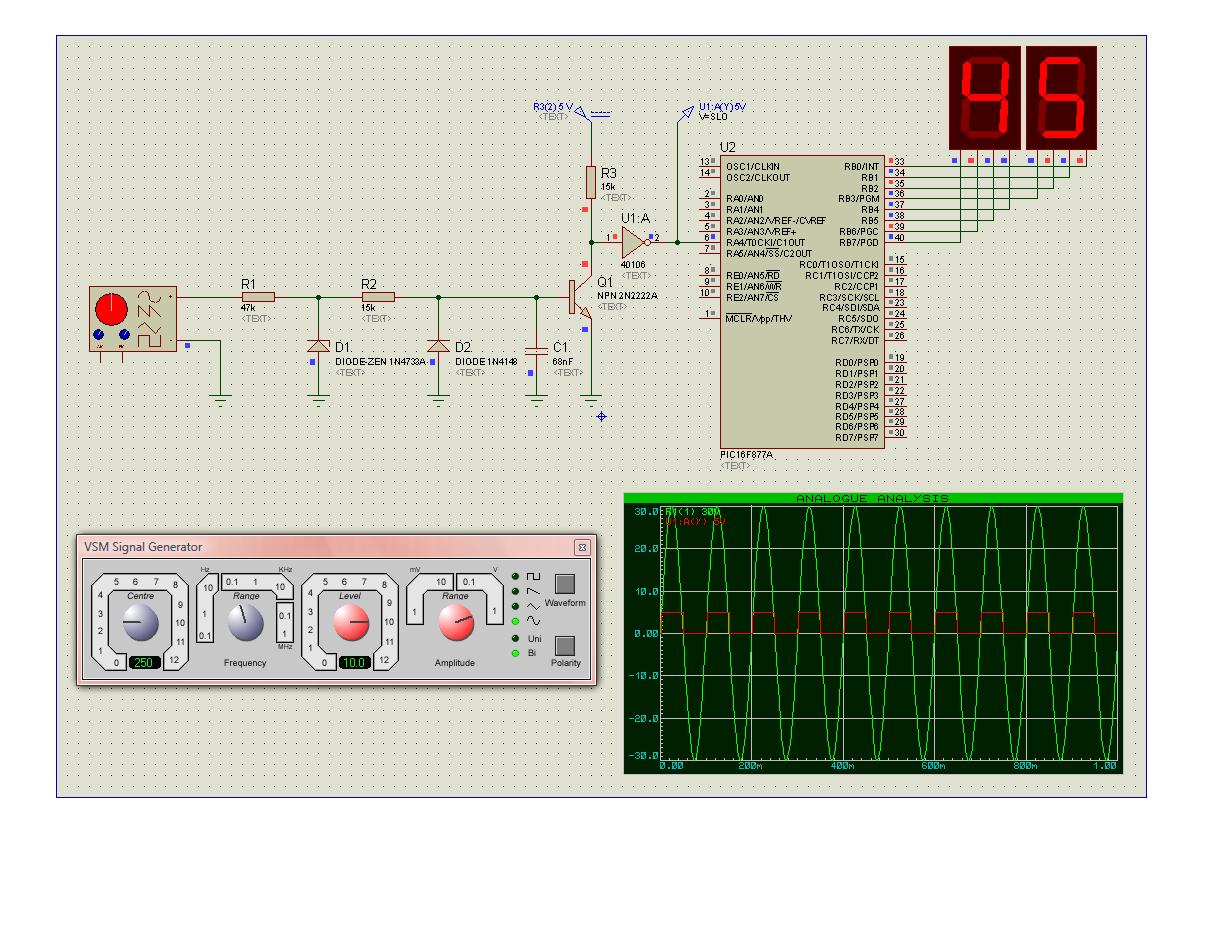Select diode D2 1N4148 symbol
The width and height of the screenshot is (1218, 929).
pos(438,345)
